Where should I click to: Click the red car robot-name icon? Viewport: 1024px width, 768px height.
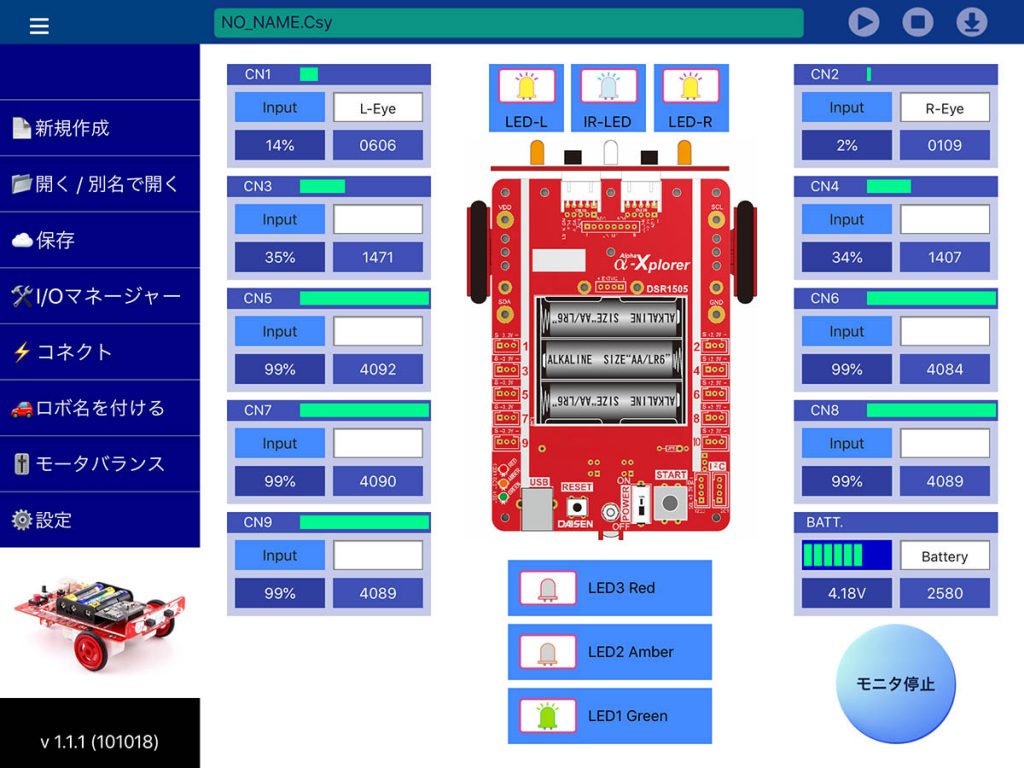22,409
